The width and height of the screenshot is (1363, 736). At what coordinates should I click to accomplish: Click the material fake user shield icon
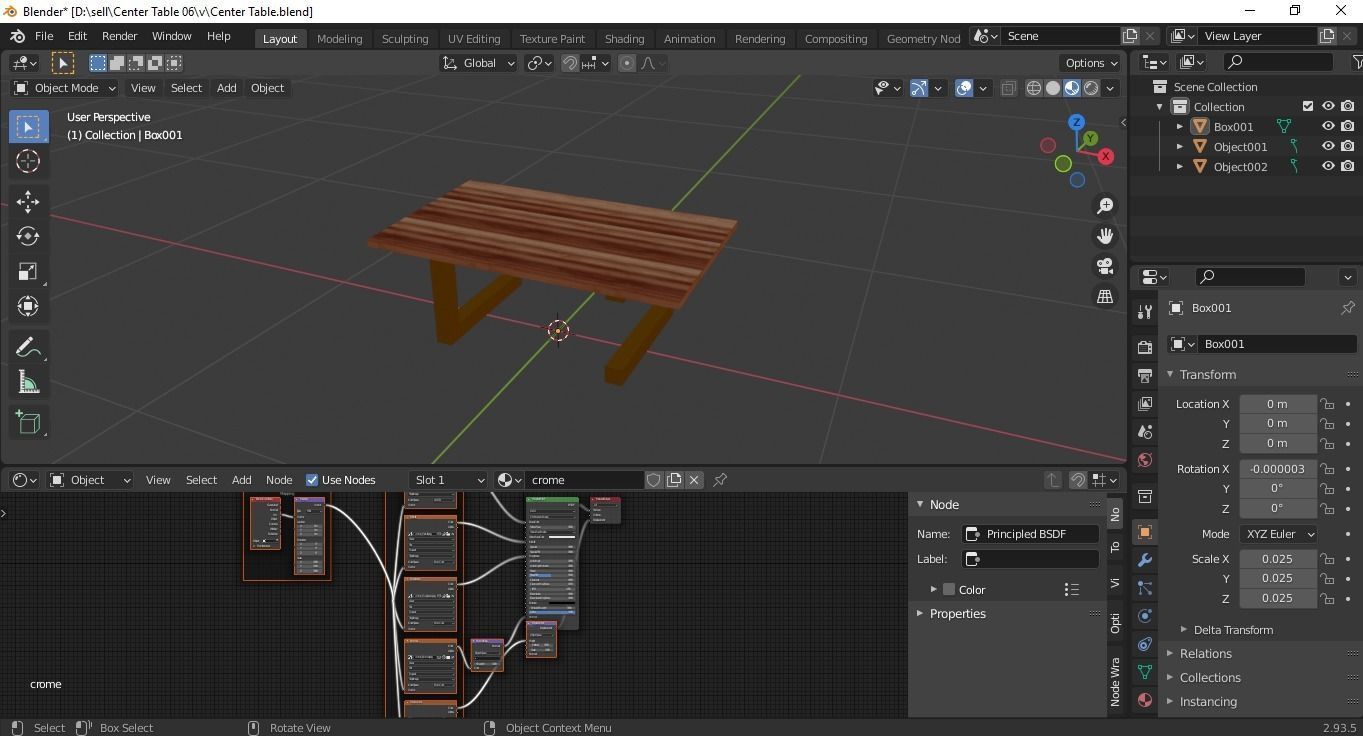(x=654, y=480)
